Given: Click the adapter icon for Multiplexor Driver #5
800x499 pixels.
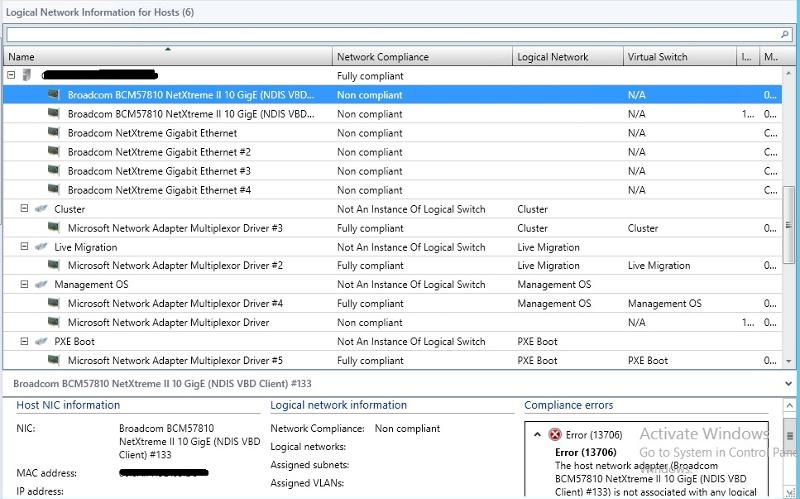Looking at the screenshot, I should point(54,360).
